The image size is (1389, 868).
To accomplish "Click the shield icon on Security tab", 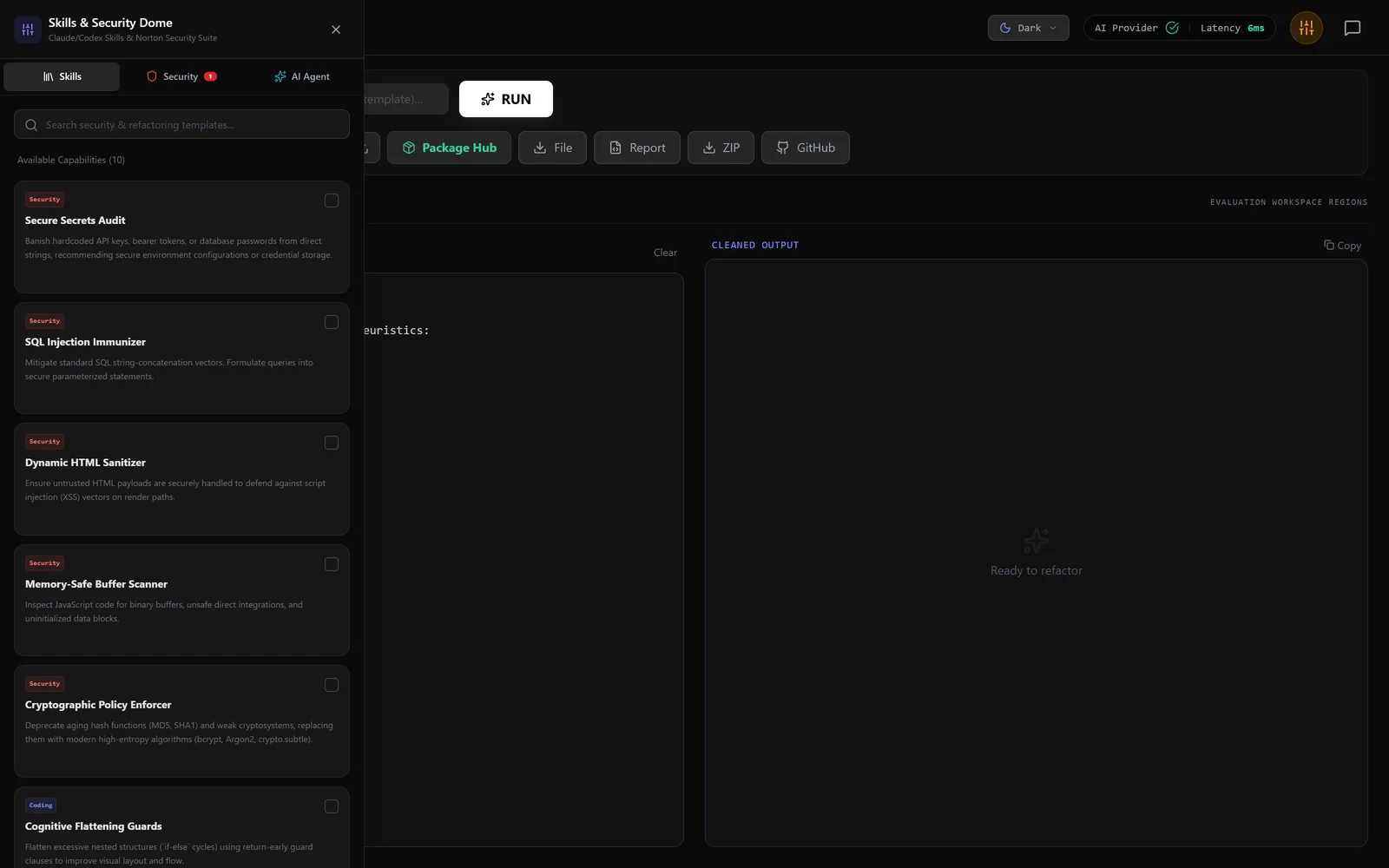I will (x=152, y=76).
